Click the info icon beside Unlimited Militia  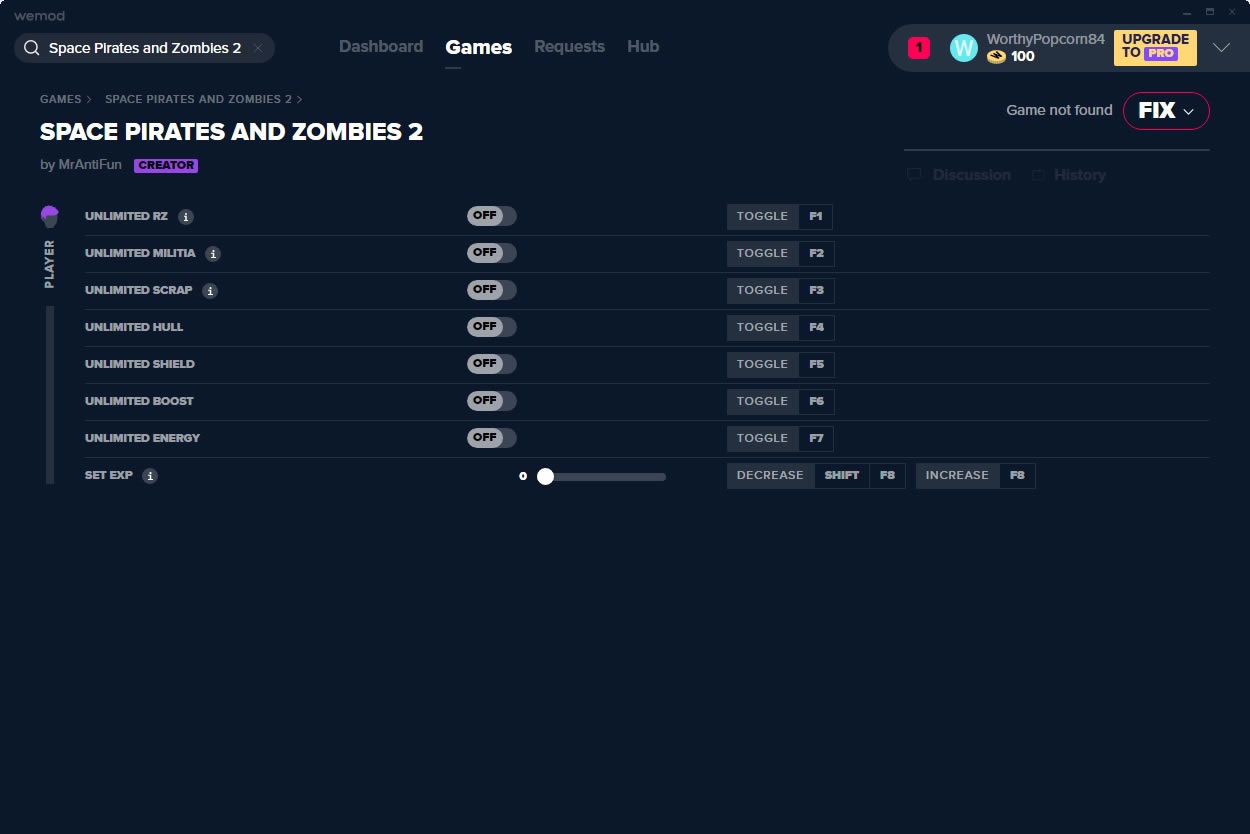pos(213,254)
